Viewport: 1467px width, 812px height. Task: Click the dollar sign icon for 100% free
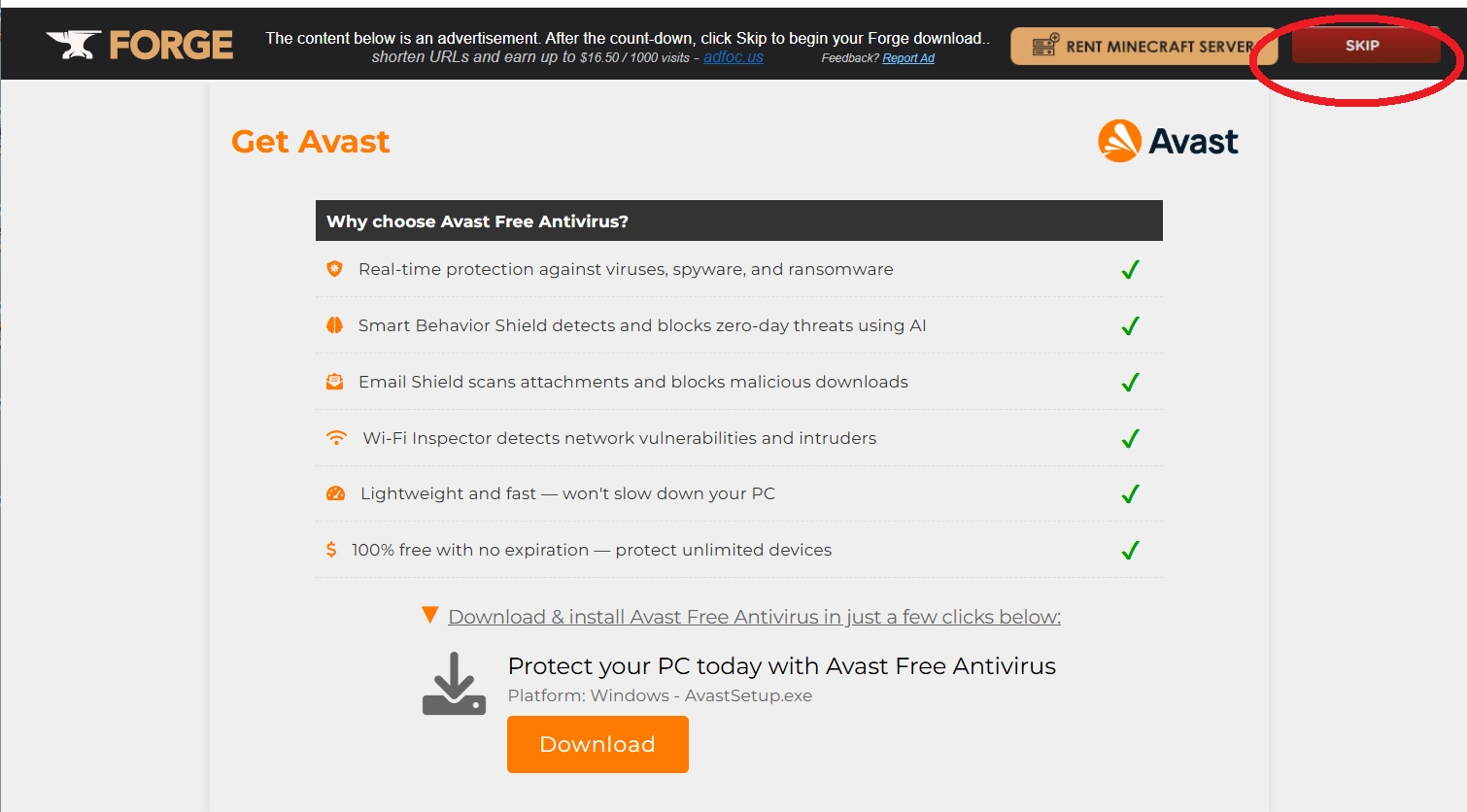331,550
